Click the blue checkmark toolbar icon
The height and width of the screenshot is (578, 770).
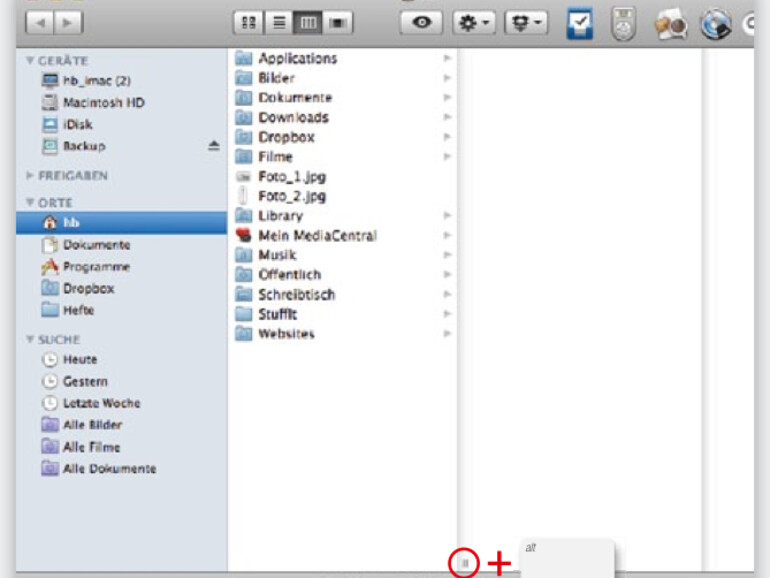(x=579, y=24)
